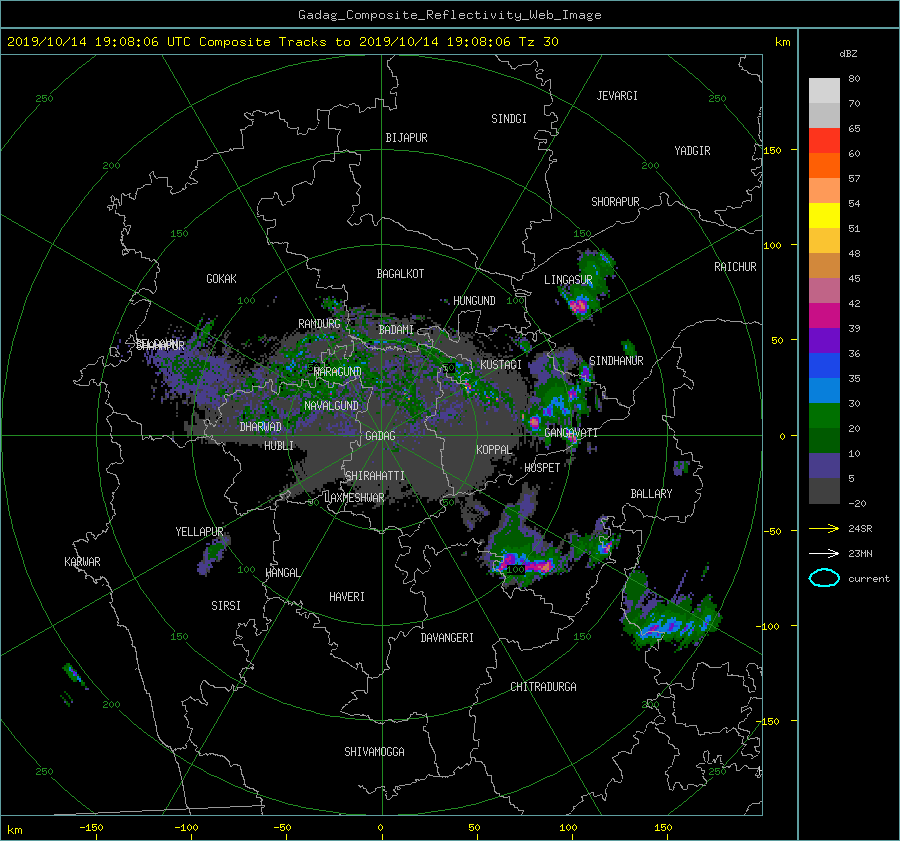Click the JEVARGI label
The width and height of the screenshot is (900, 841).
(x=617, y=96)
